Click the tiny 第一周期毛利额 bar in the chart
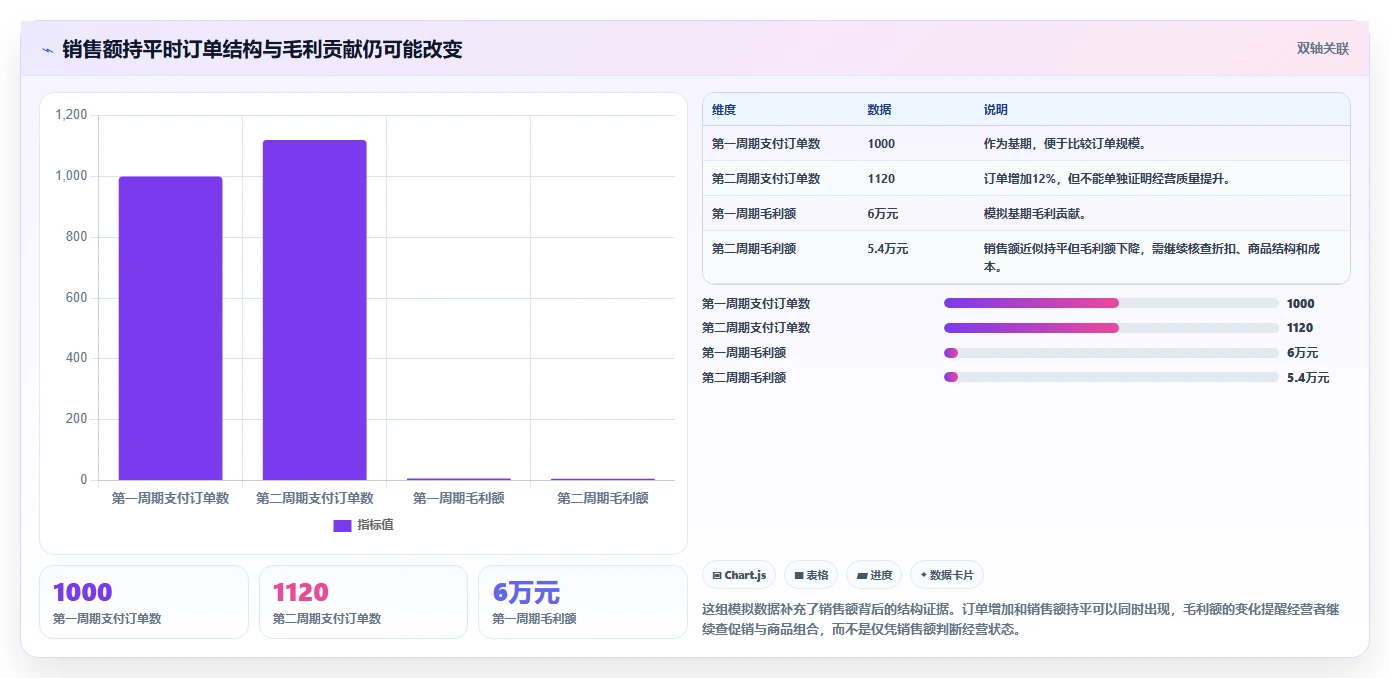 pos(458,479)
